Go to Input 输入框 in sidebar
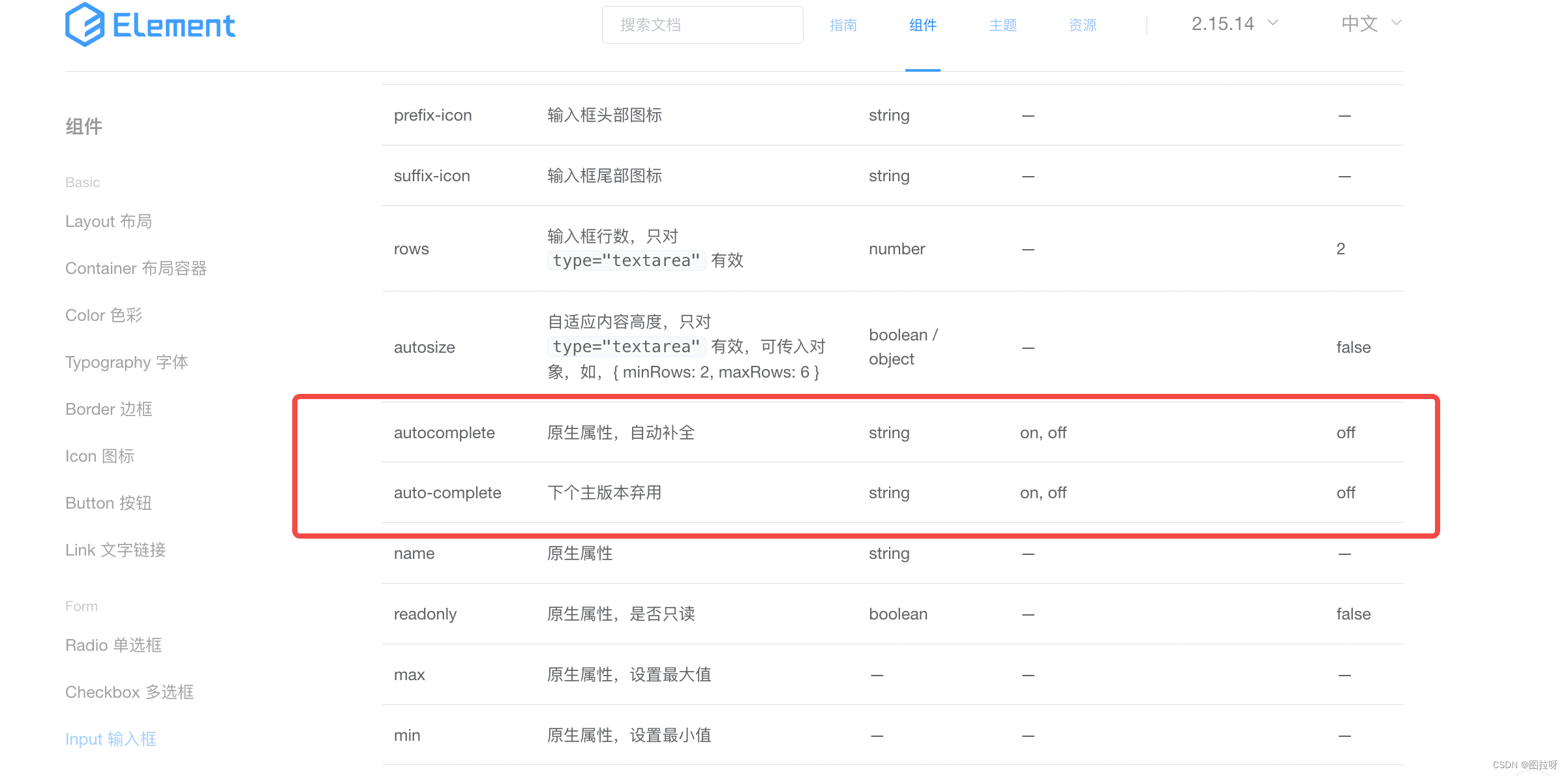This screenshot has width=1568, height=776. click(x=111, y=739)
